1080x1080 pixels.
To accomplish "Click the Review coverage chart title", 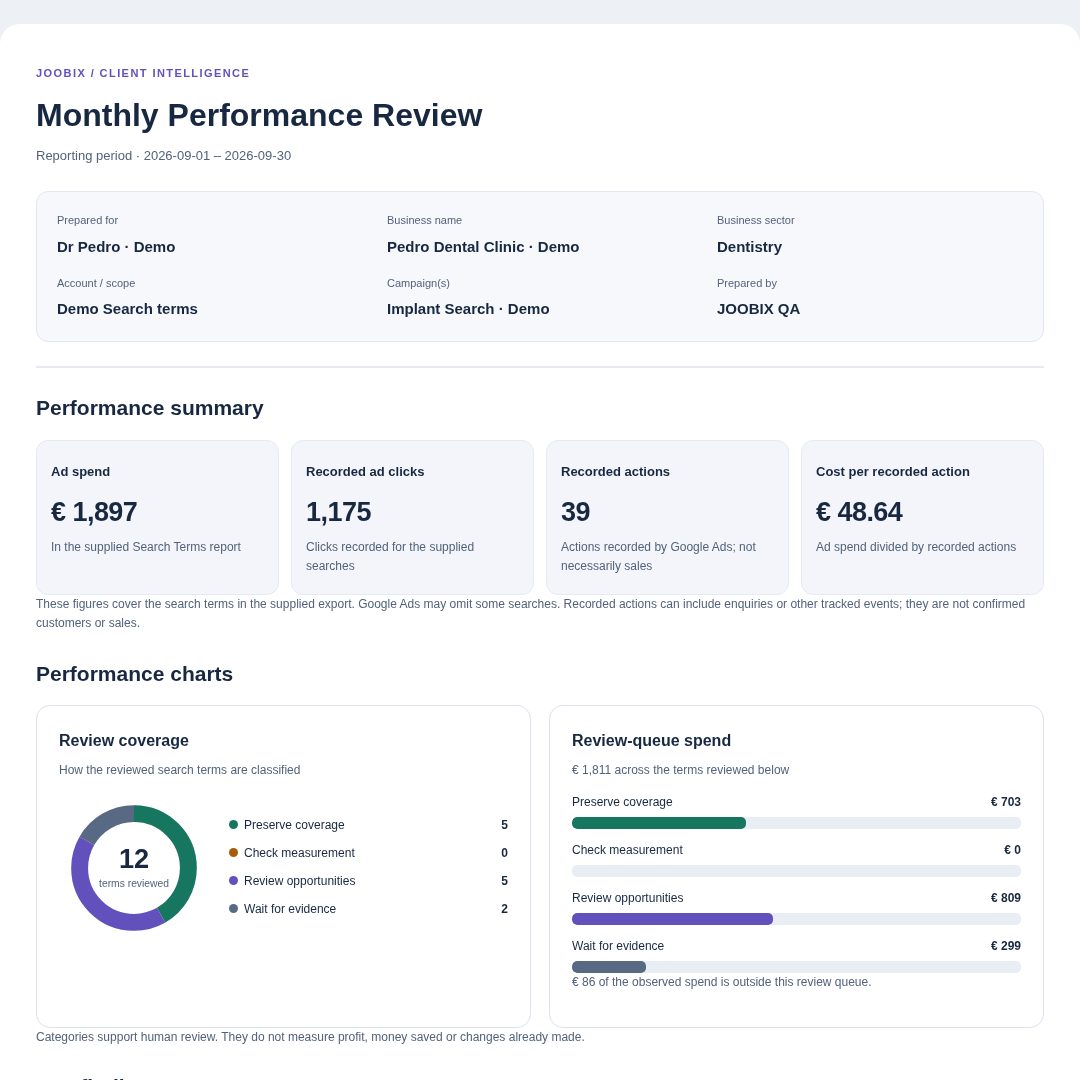I will point(124,740).
